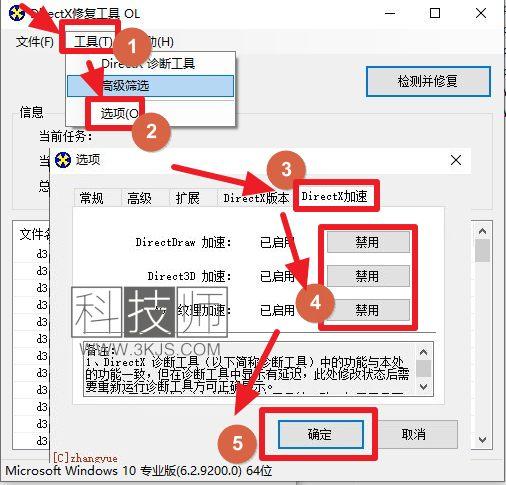Screen dimensions: 506x485
Task: Click the DirectDraw 加速 label
Action: [x=183, y=242]
